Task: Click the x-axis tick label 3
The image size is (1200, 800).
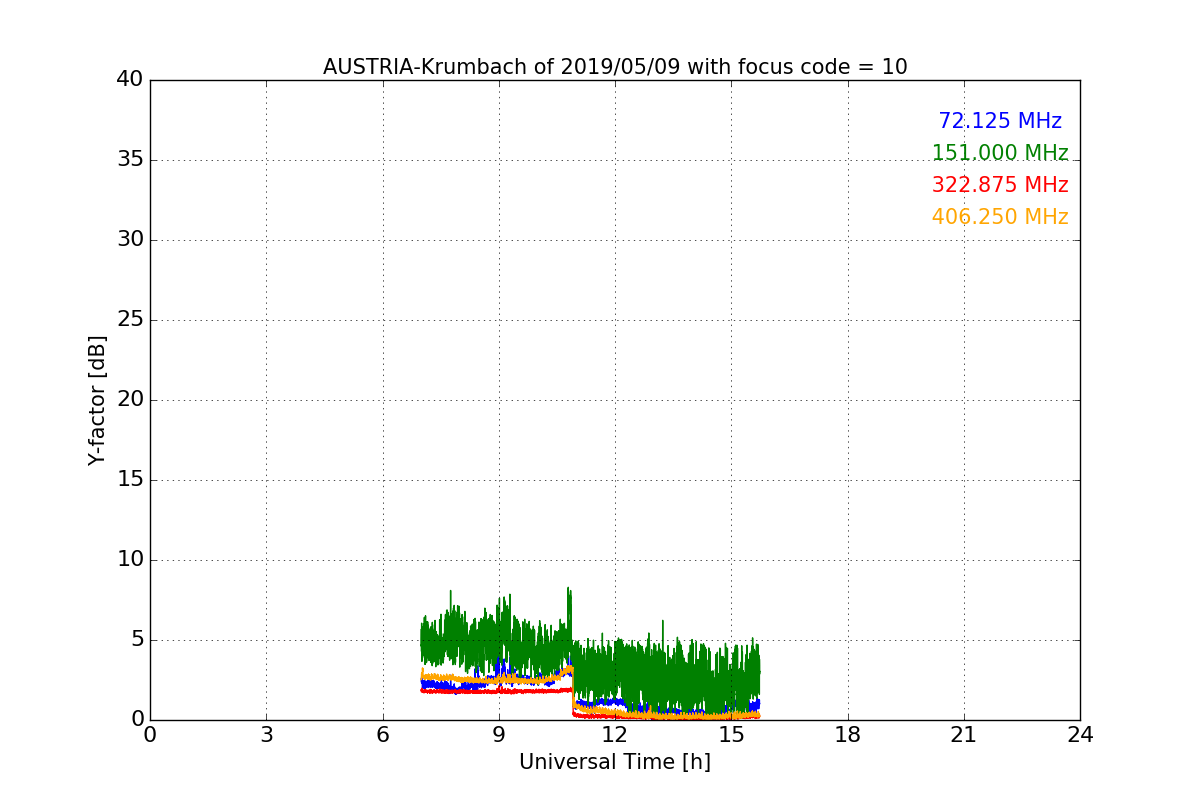Action: (x=266, y=735)
